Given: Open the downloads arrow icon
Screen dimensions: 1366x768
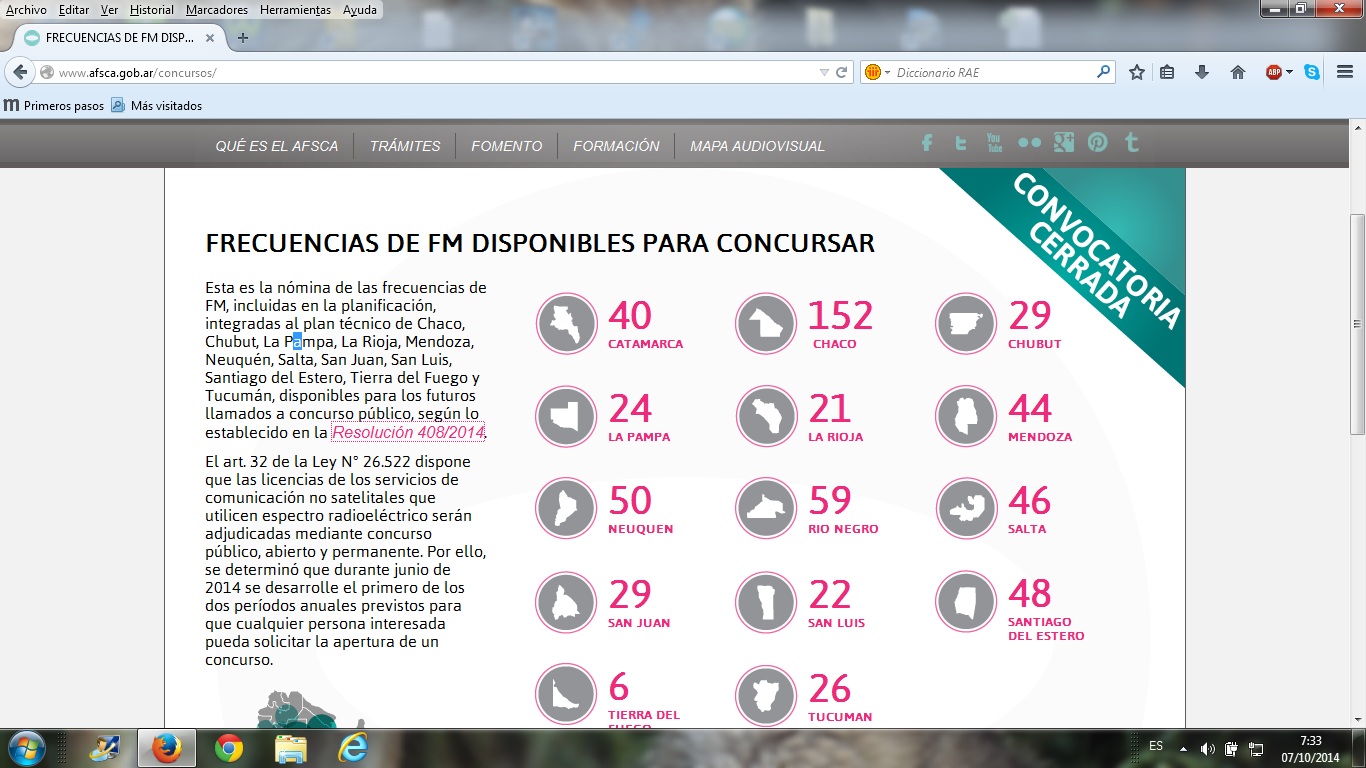Looking at the screenshot, I should (x=1202, y=72).
